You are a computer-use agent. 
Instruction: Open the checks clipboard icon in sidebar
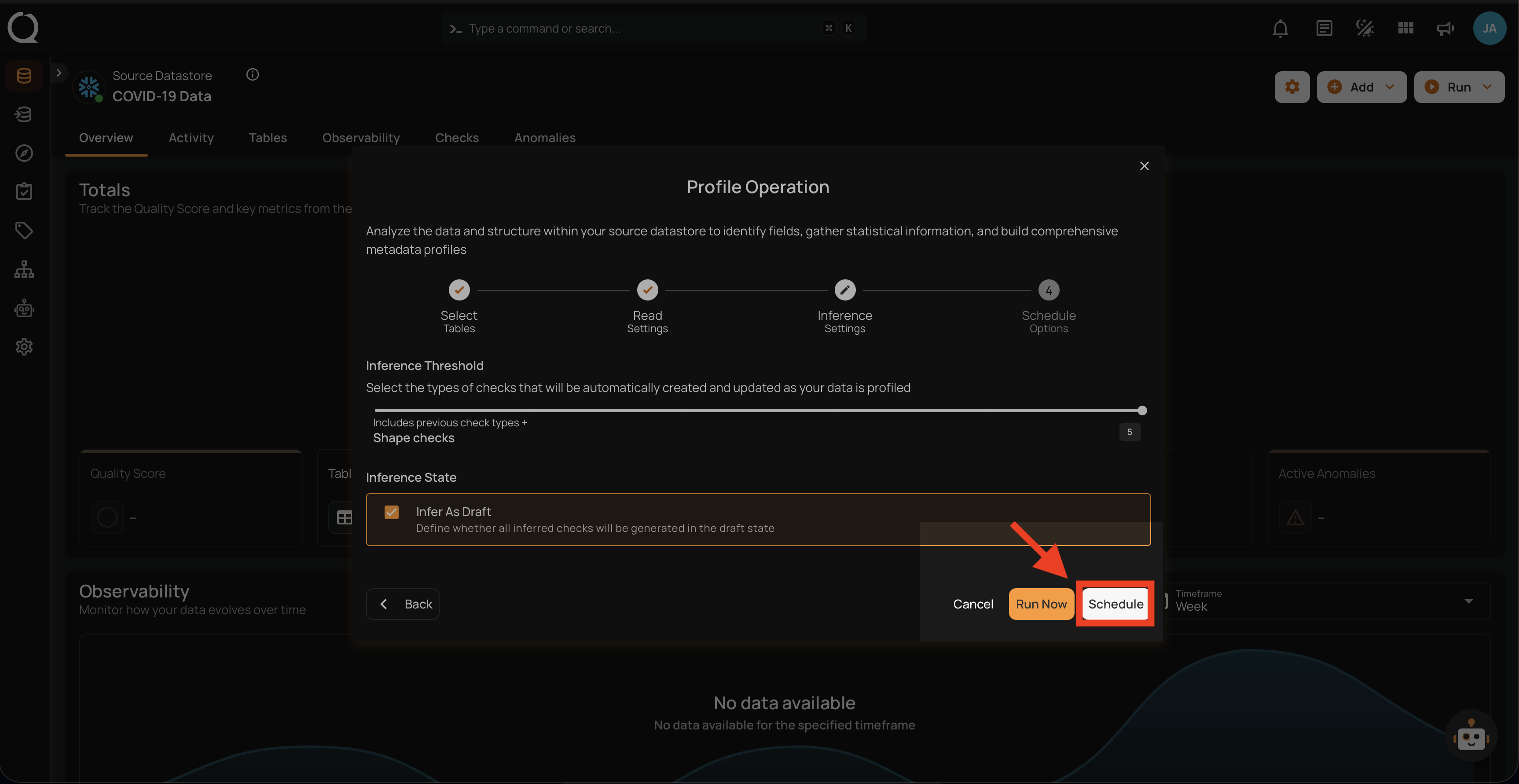coord(24,191)
